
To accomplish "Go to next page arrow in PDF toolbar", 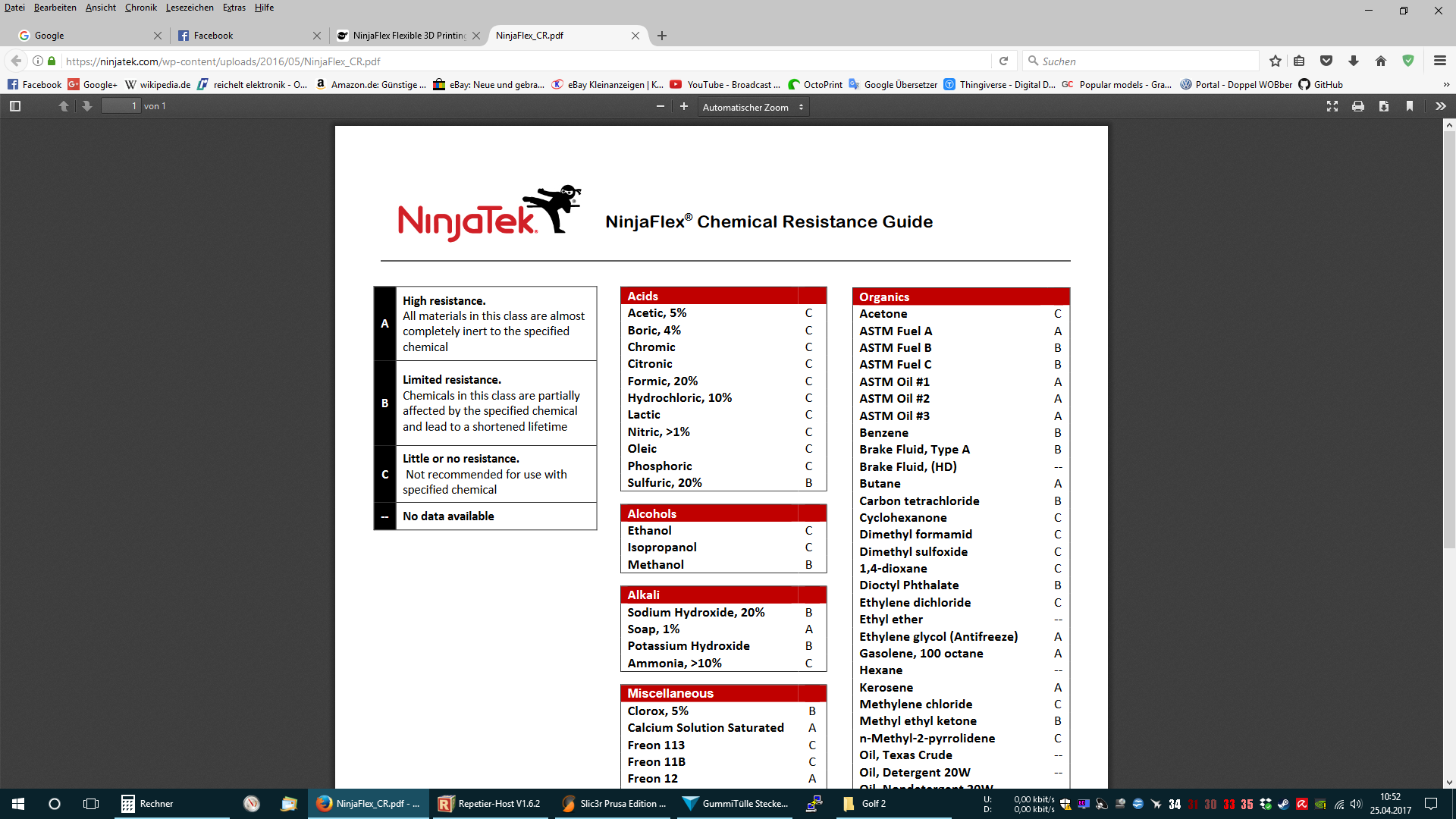I will [87, 106].
